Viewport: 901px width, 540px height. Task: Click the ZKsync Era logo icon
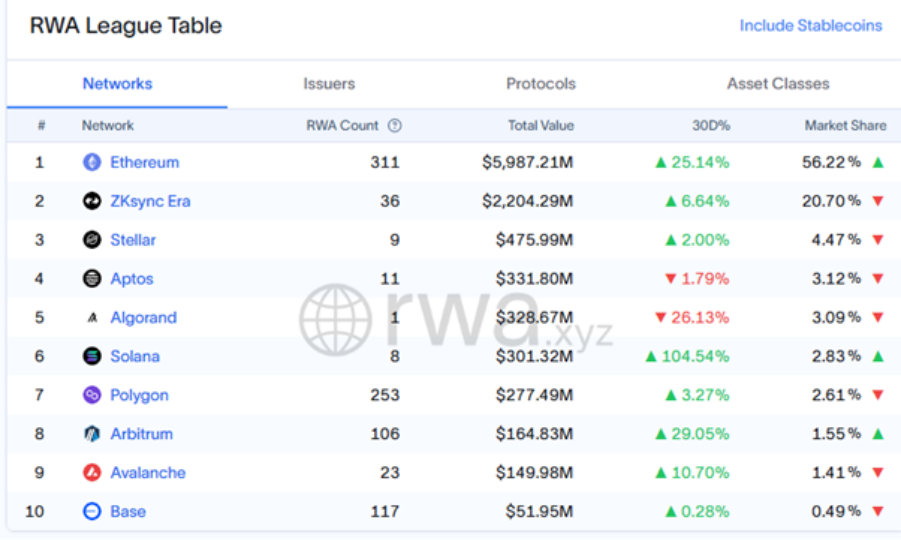[x=92, y=201]
